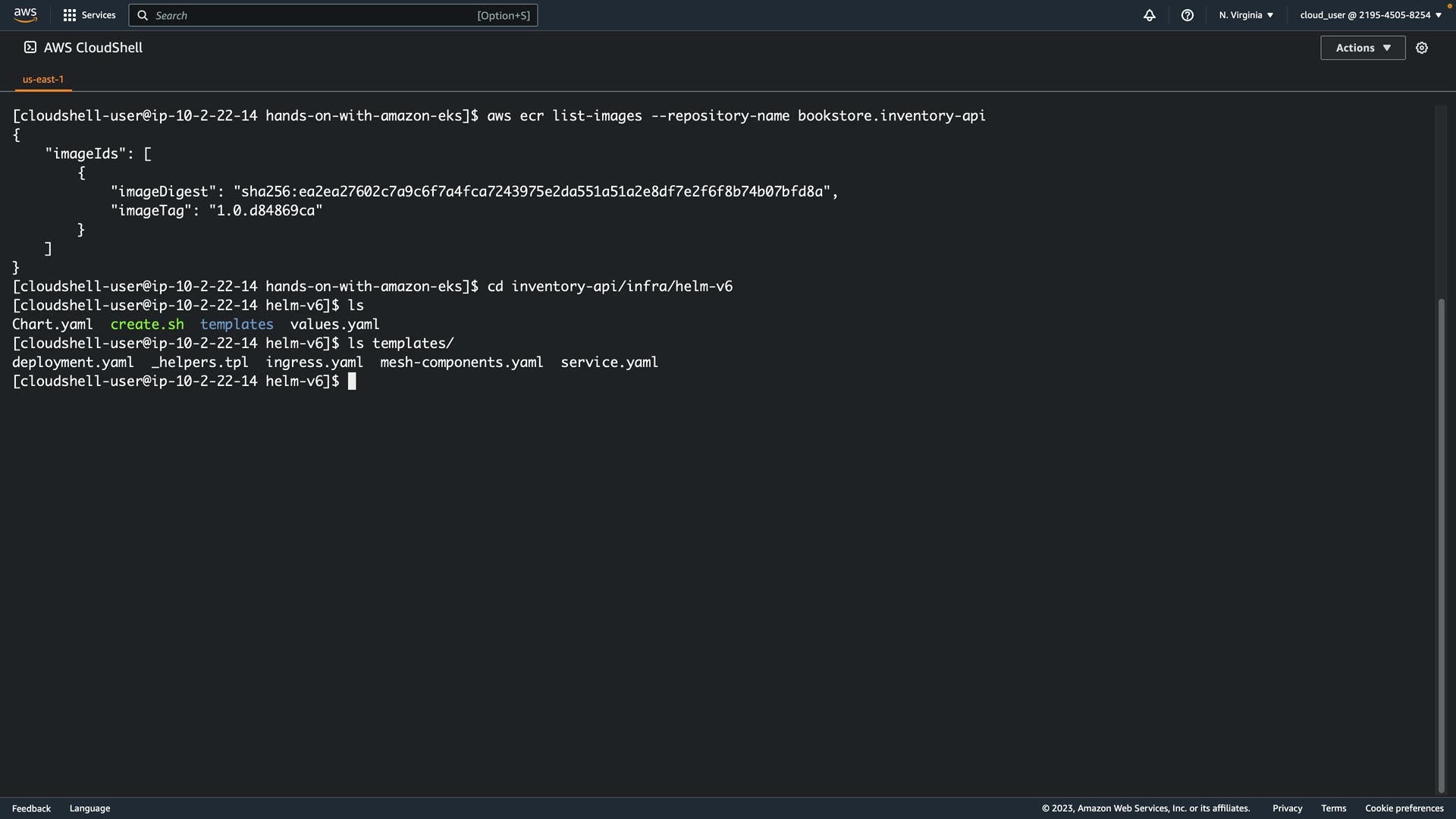Click the terminal vertical scrollbar
The width and height of the screenshot is (1456, 819).
point(1442,546)
